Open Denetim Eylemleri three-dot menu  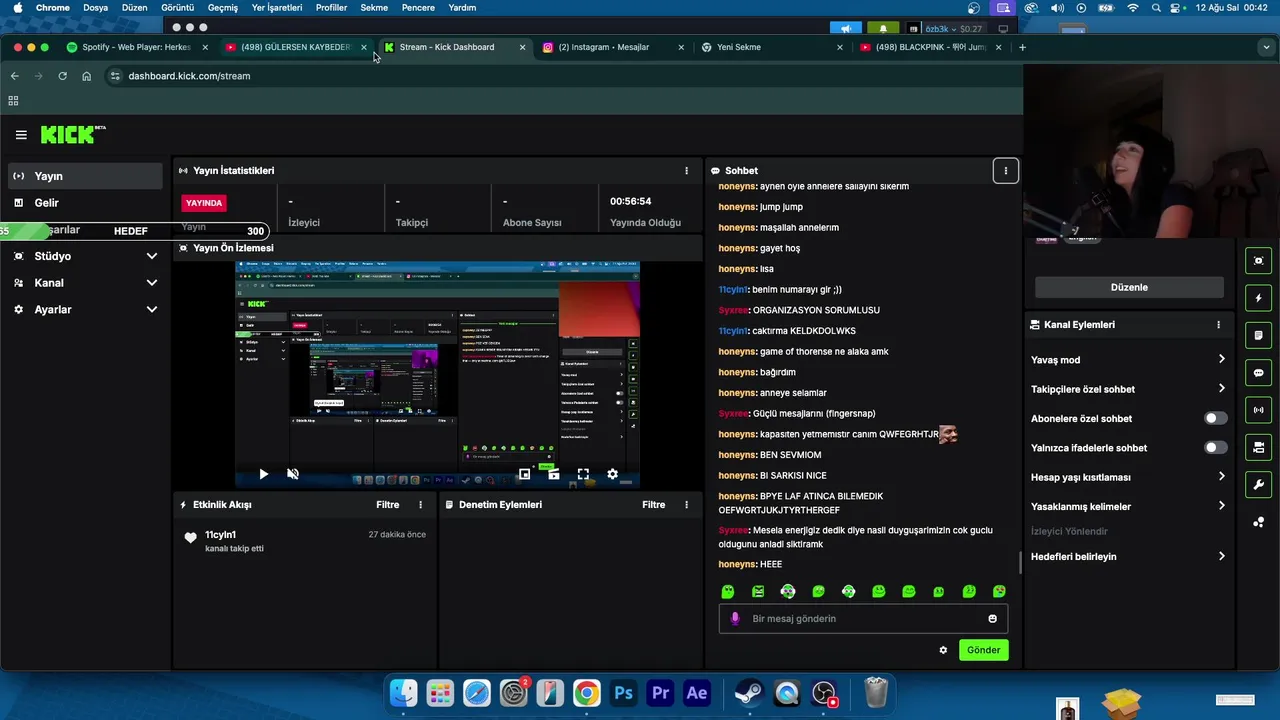tap(686, 505)
